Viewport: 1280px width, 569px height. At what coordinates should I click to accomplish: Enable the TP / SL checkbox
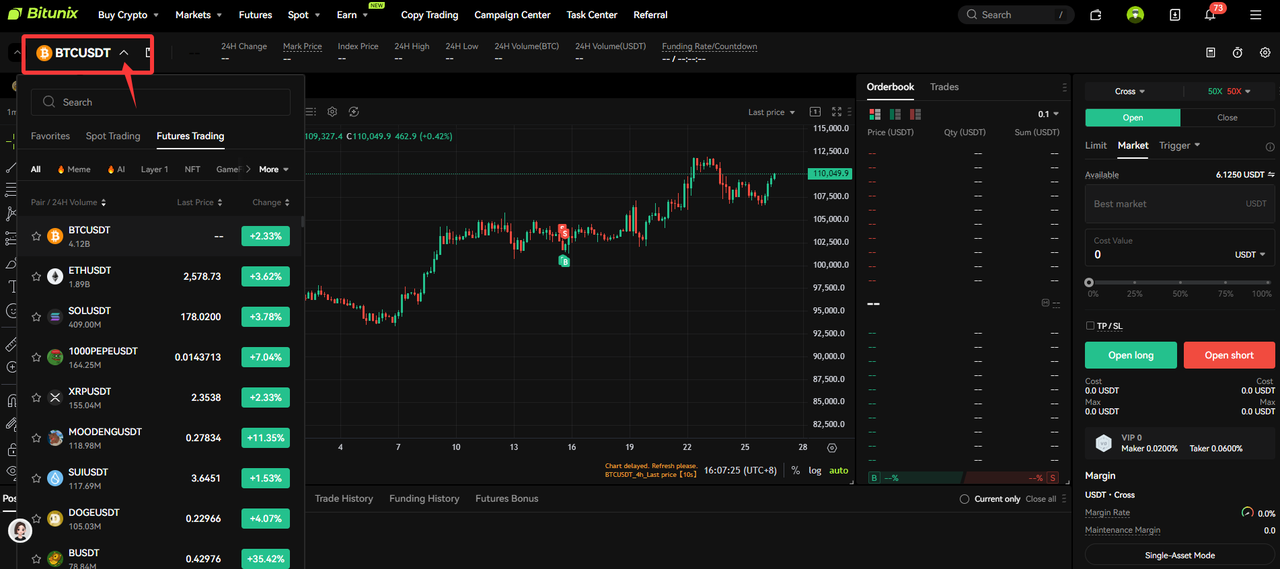1090,326
